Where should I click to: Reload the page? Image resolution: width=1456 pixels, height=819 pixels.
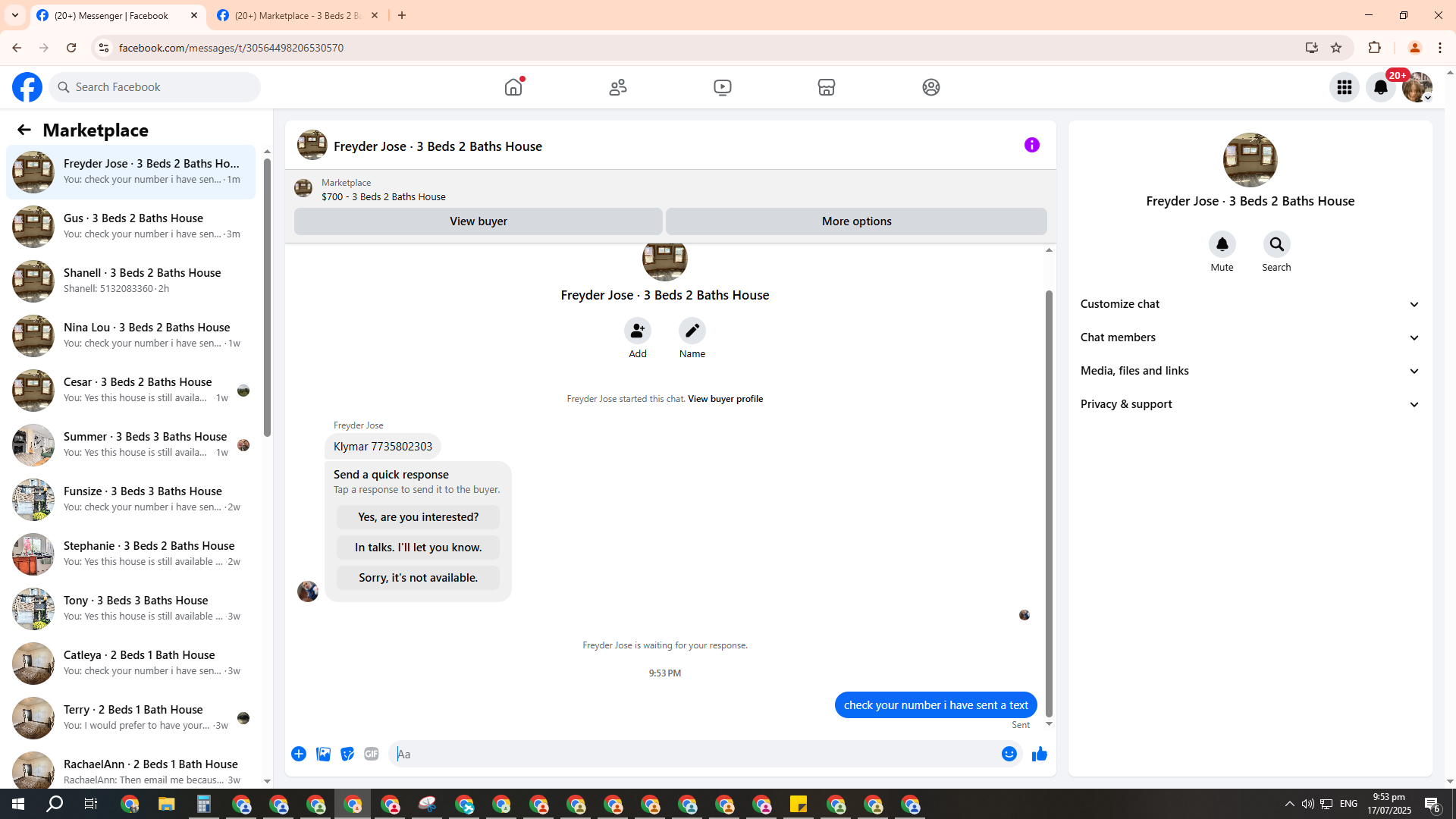click(x=71, y=48)
